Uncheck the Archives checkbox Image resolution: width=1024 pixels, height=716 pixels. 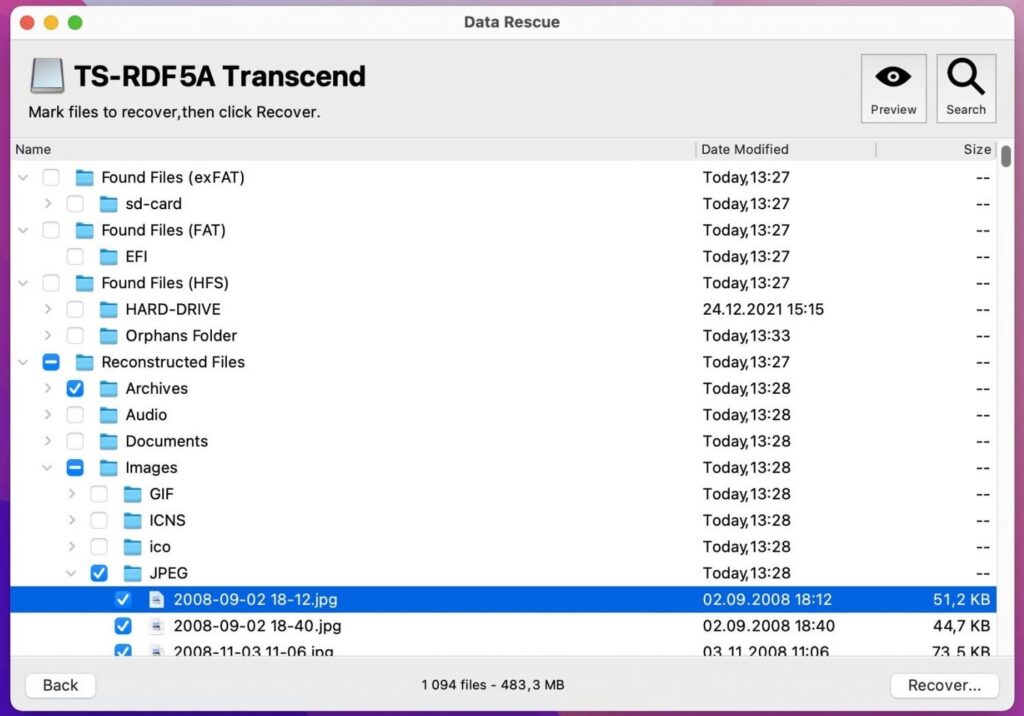click(x=74, y=388)
